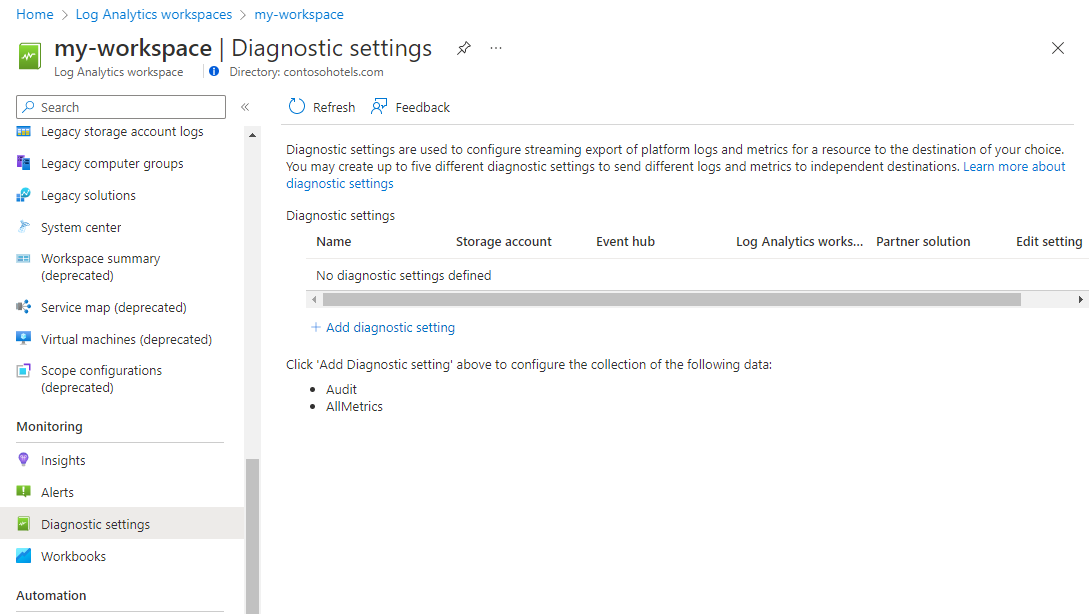The height and width of the screenshot is (614, 1089).
Task: Open Workbooks menu item
Action: click(74, 556)
